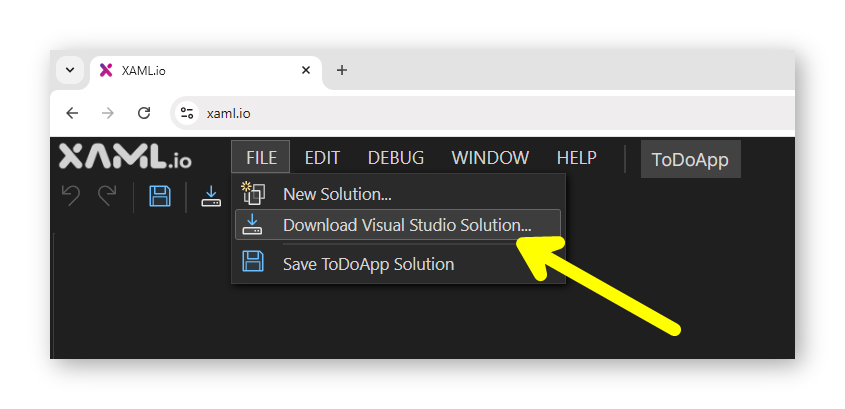Reload the xaml.io page
The width and height of the screenshot is (845, 409).
(x=144, y=113)
